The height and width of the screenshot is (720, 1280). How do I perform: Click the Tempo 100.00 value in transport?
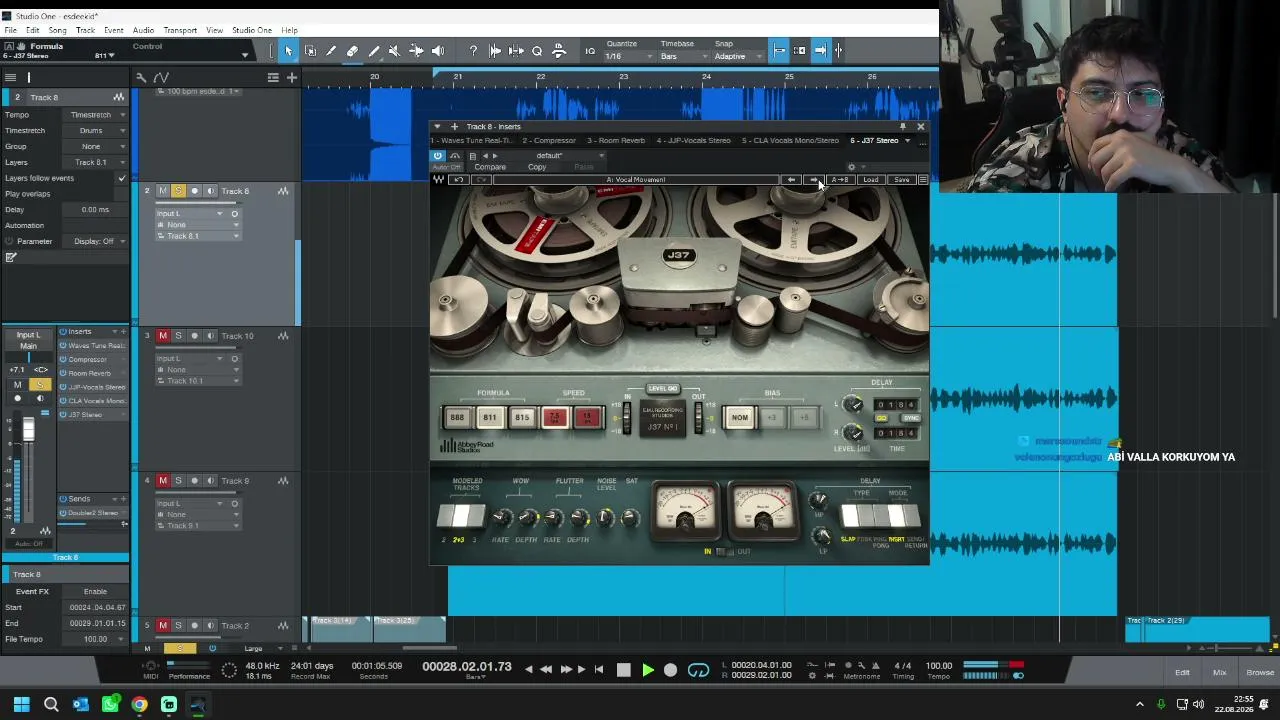pos(939,666)
